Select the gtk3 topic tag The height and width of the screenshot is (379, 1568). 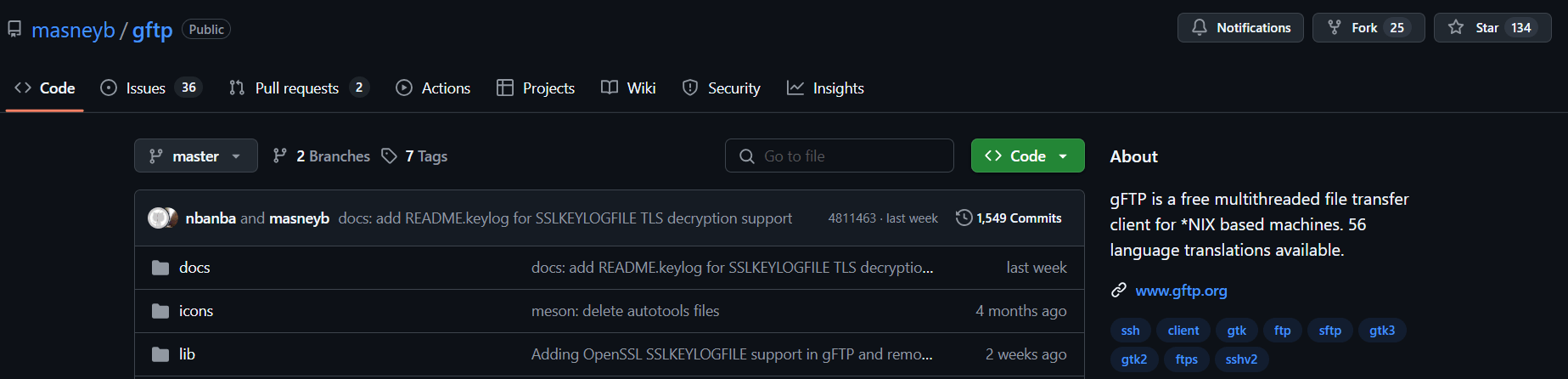pos(1382,331)
